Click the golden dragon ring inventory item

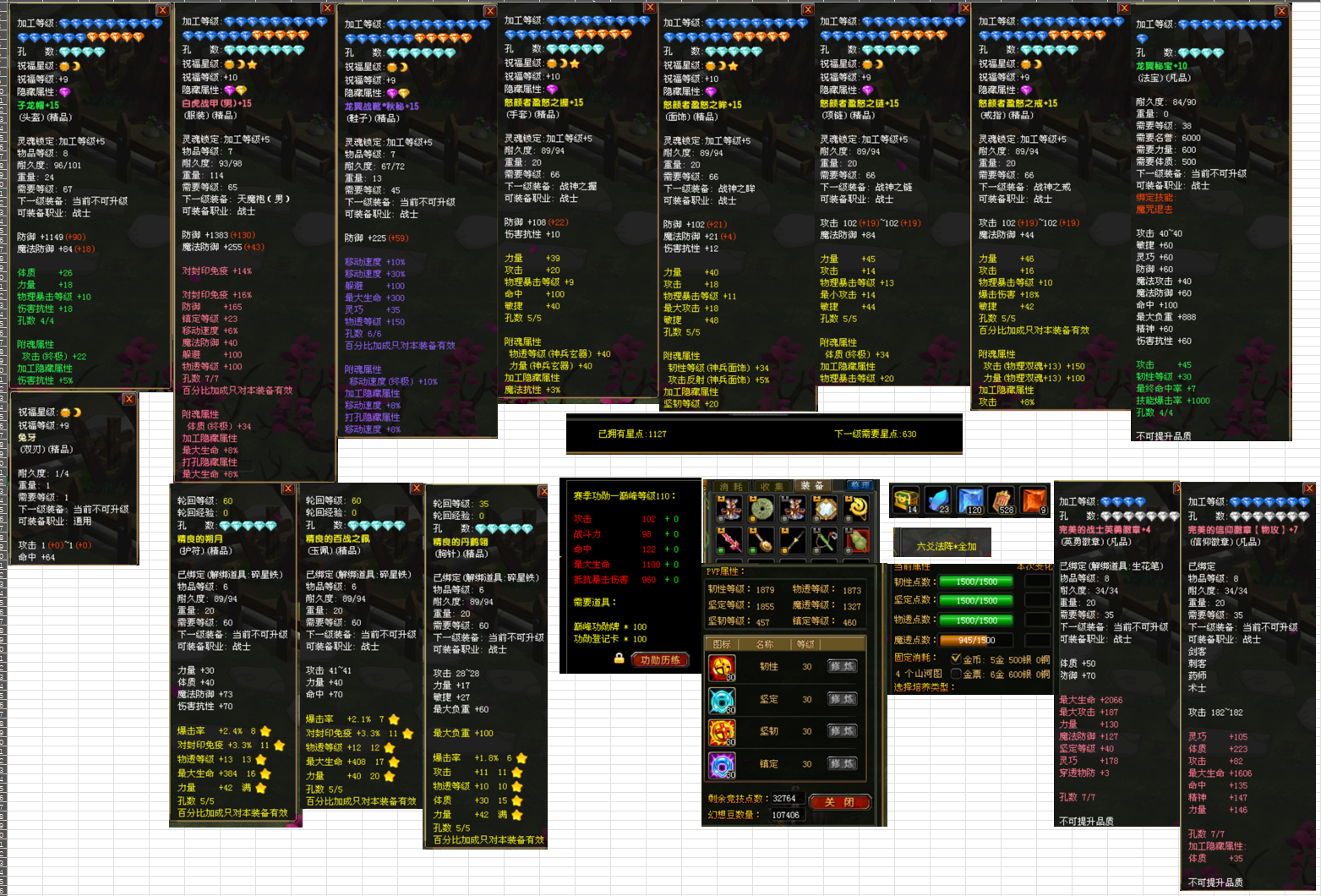coord(856,508)
